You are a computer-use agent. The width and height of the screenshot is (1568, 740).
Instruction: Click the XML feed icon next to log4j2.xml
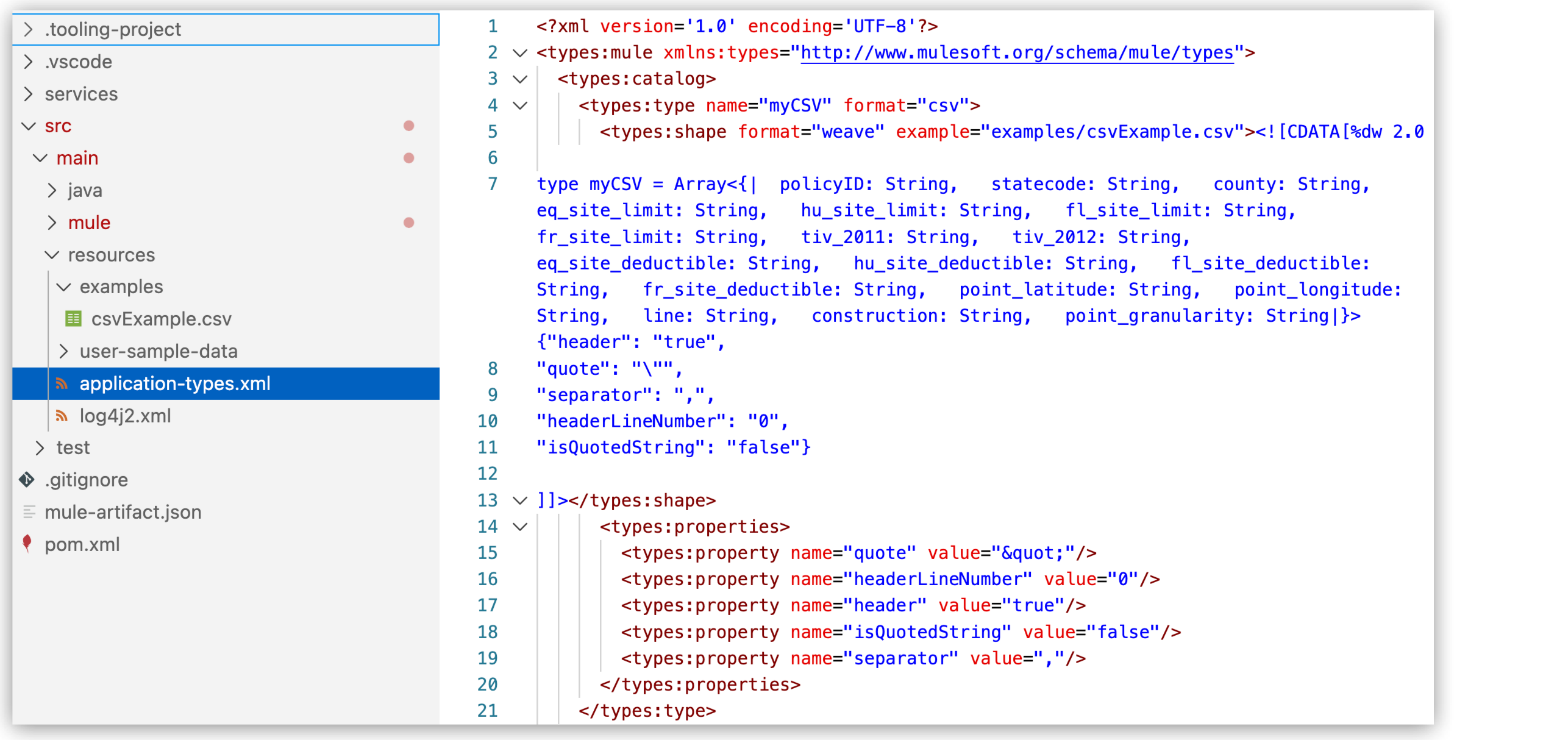point(63,416)
